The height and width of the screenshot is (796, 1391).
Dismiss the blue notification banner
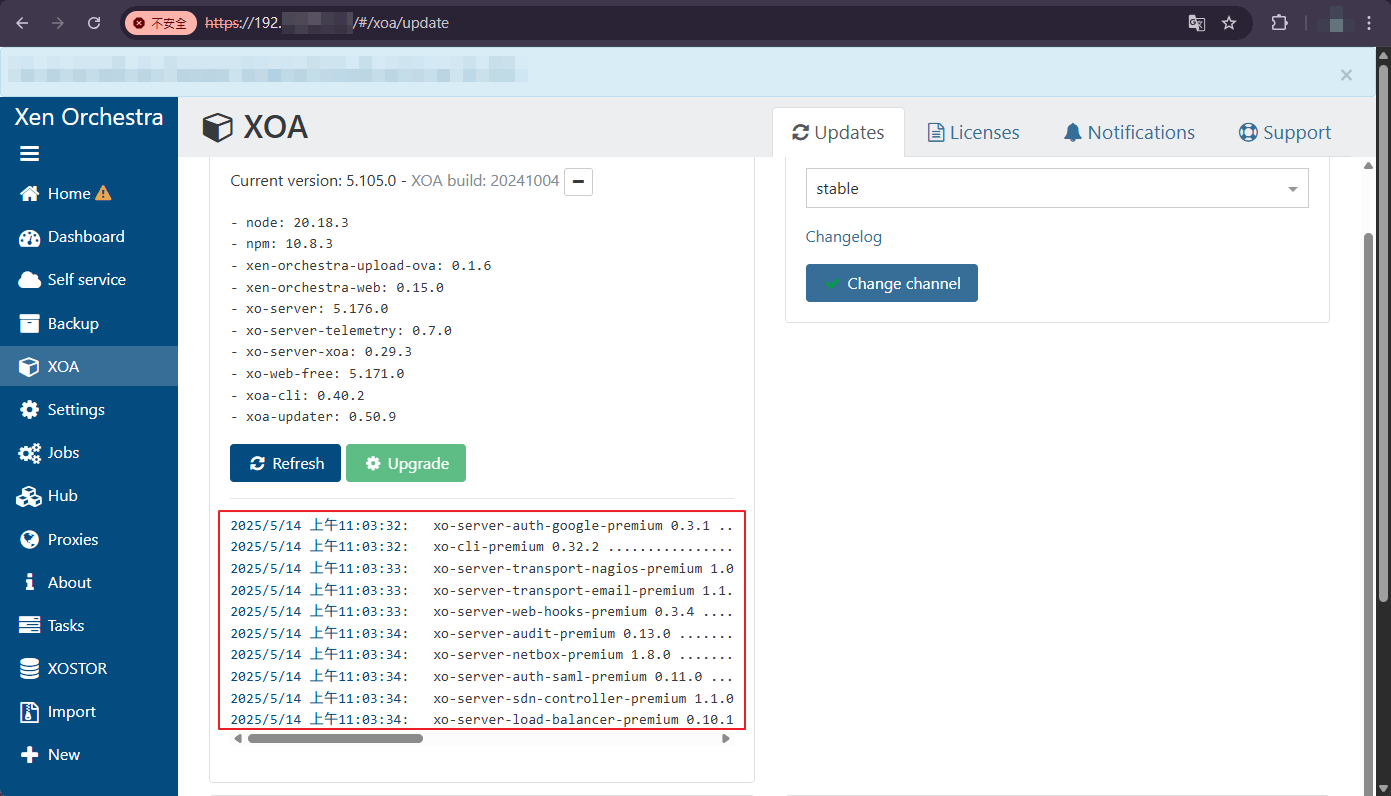(1346, 75)
